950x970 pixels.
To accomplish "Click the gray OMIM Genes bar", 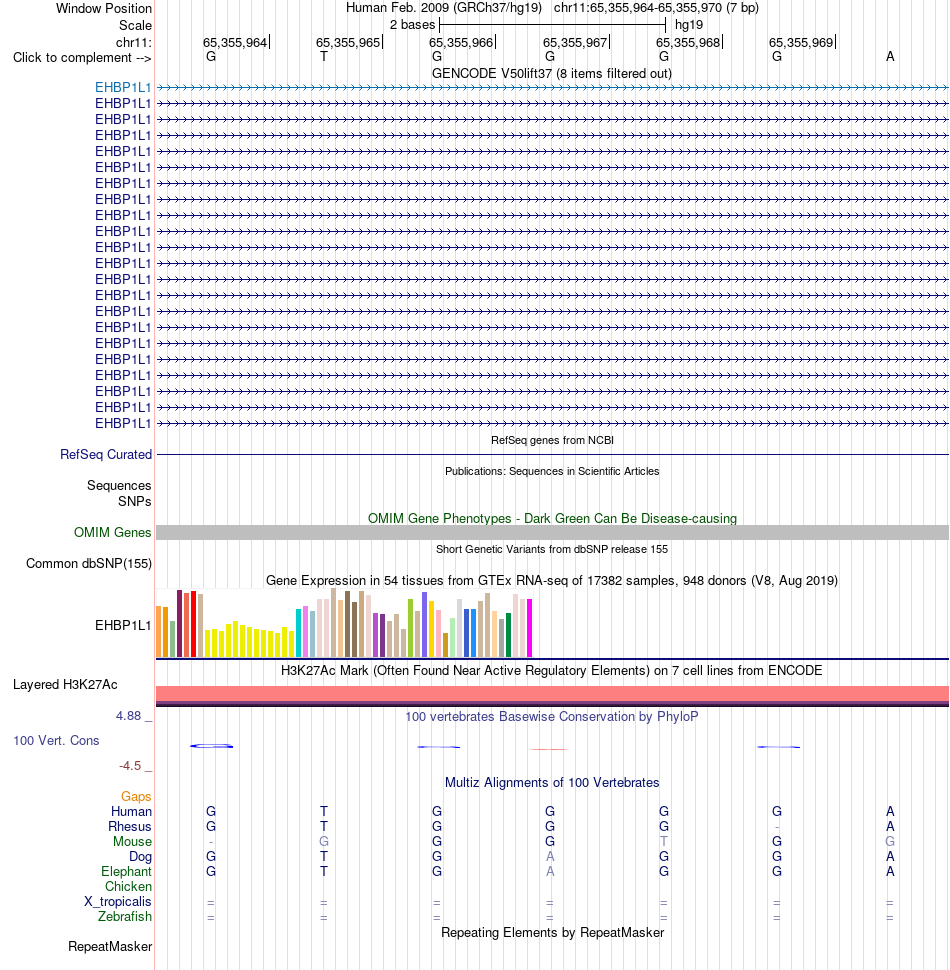I will [x=552, y=532].
